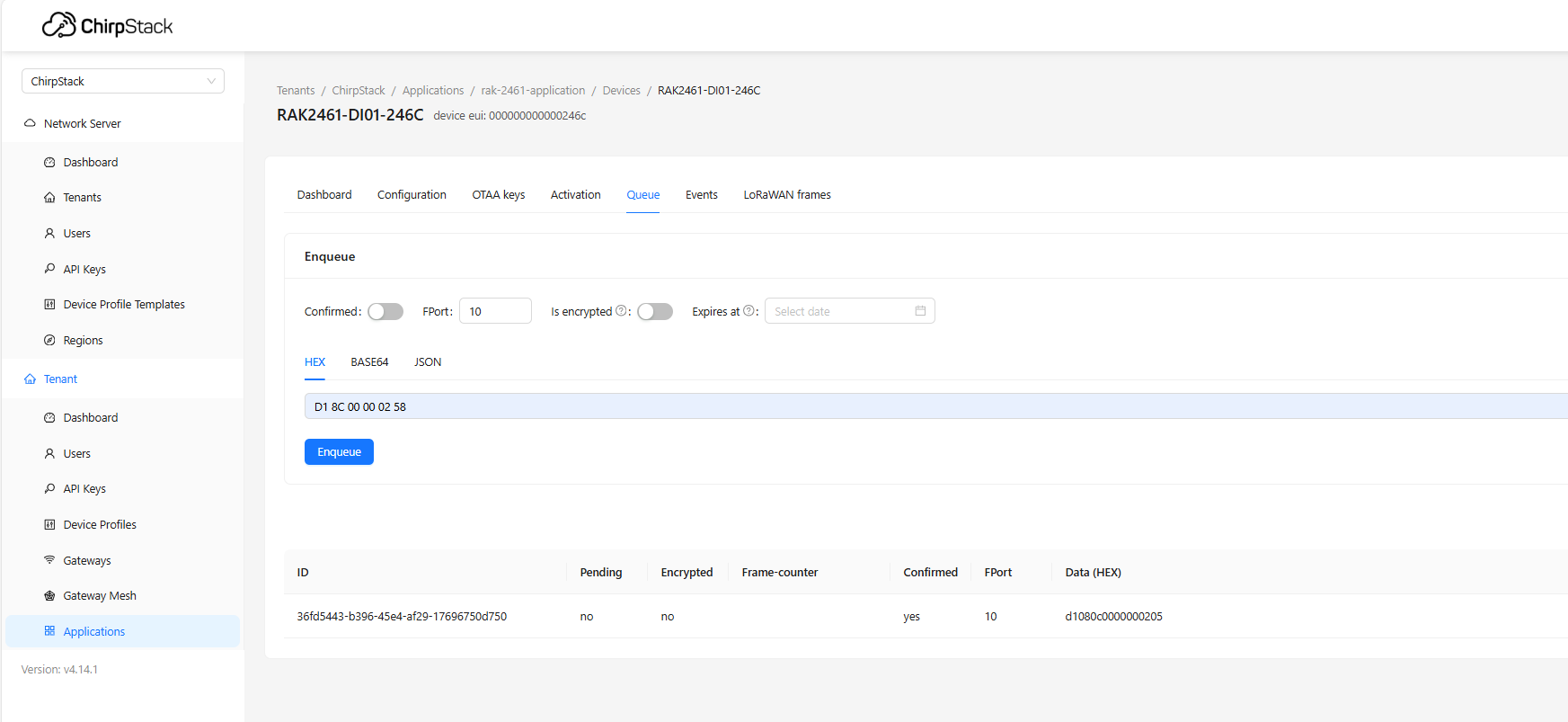The width and height of the screenshot is (1568, 722).
Task: Click the Version v4.14.1 text
Action: pyautogui.click(x=60, y=670)
